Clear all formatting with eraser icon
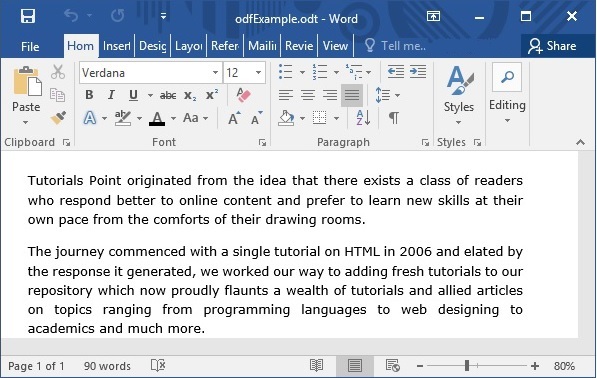The image size is (597, 378). pos(243,95)
